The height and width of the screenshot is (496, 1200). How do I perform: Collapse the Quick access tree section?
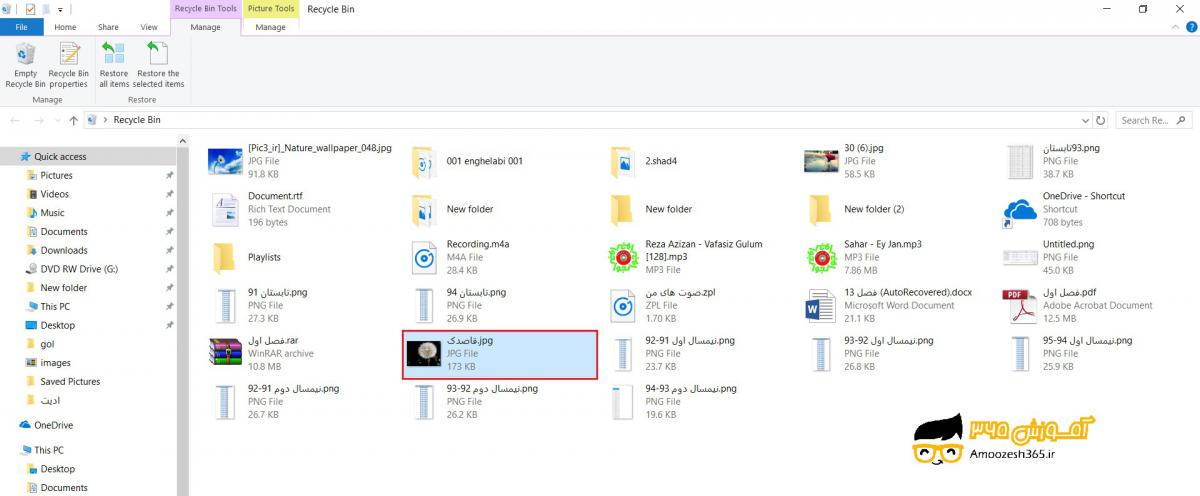click(x=10, y=157)
